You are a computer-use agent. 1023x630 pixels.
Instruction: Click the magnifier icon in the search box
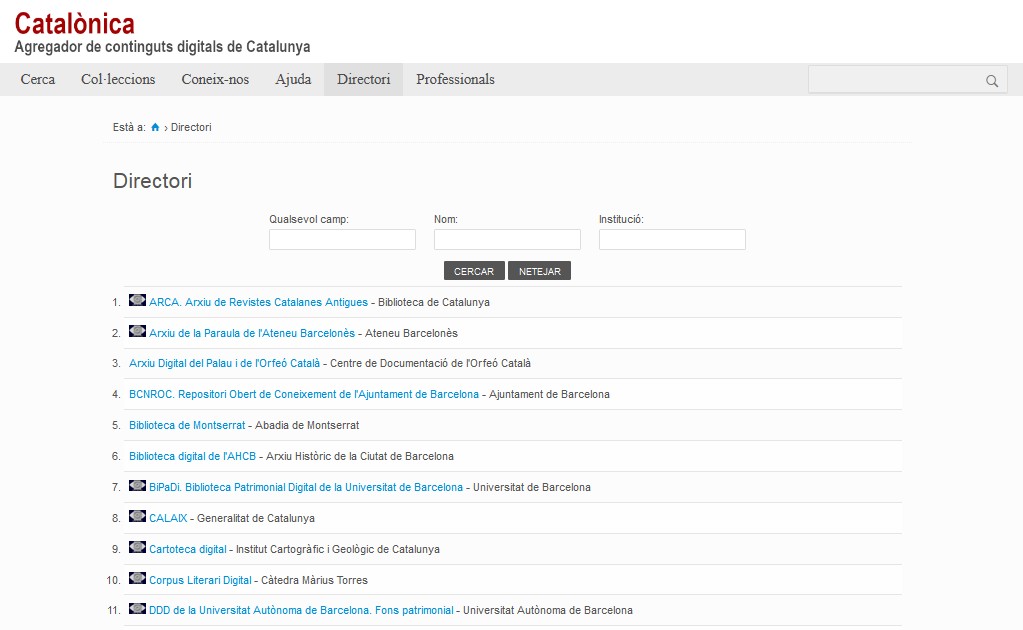pos(992,81)
